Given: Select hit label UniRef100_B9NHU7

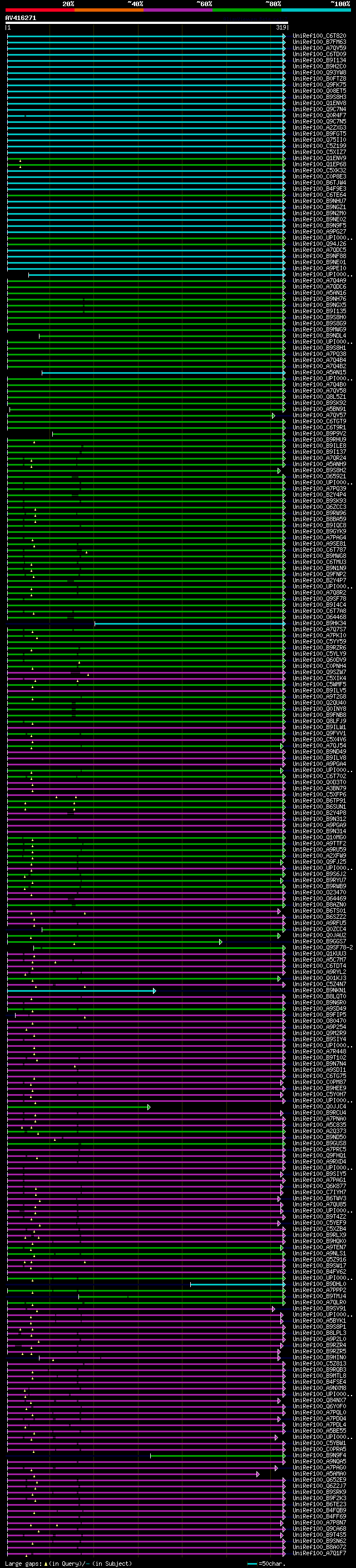Looking at the screenshot, I should (x=319, y=201).
